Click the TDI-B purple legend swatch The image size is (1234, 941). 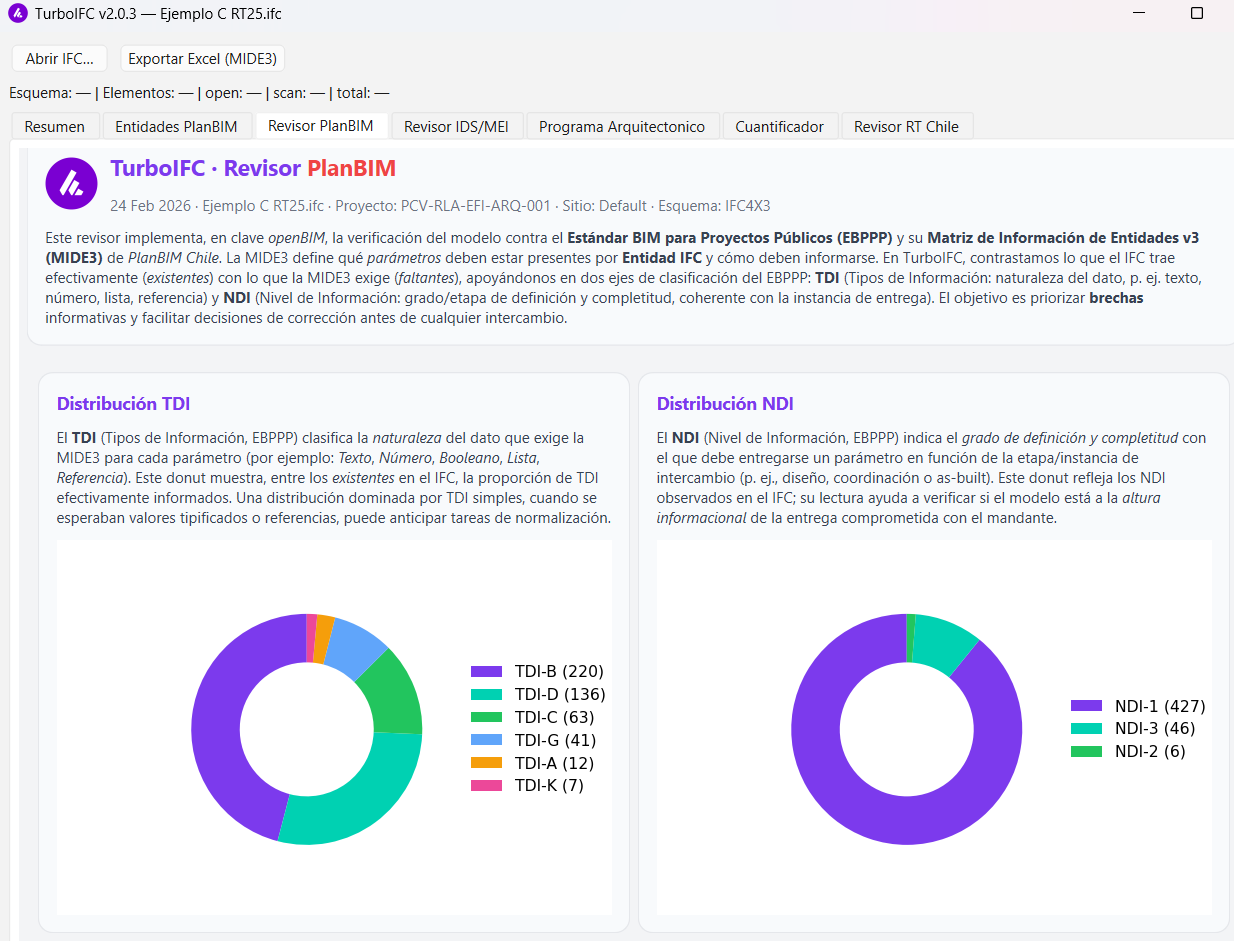click(486, 671)
